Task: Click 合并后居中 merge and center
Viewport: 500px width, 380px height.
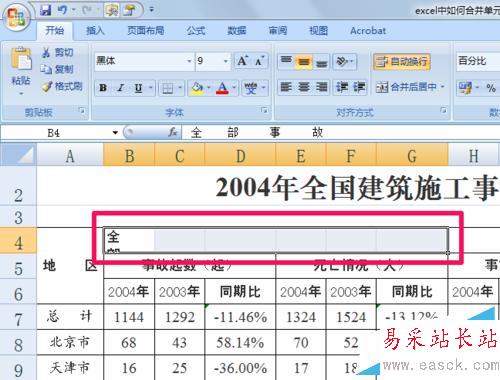Action: pyautogui.click(x=406, y=87)
